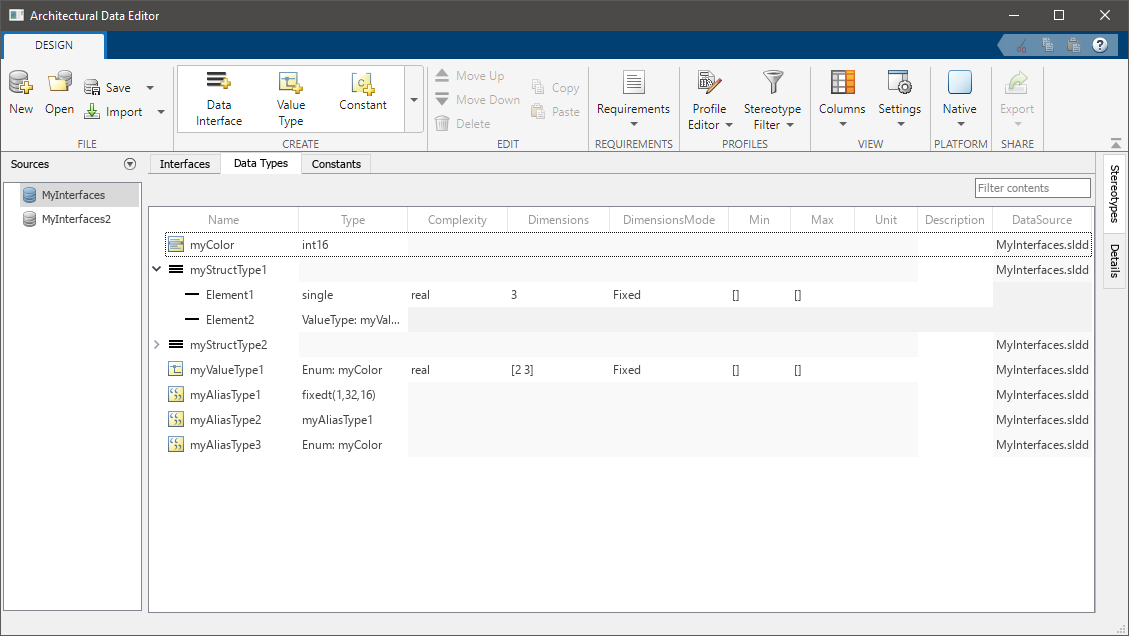Expand the Create gallery dropdown arrow
The image size is (1129, 636).
pos(414,100)
